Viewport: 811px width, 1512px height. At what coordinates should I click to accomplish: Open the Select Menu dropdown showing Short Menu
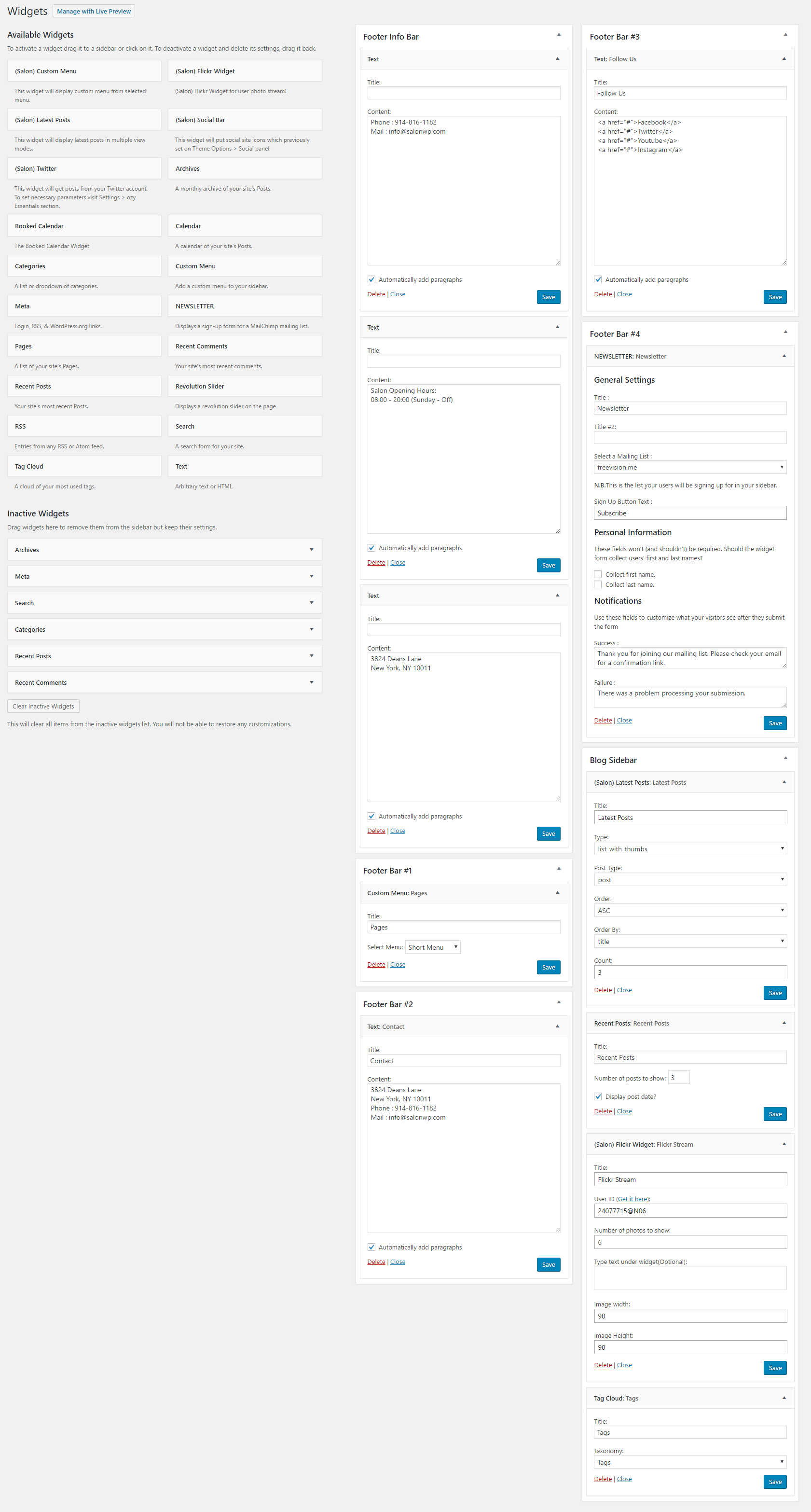click(x=432, y=947)
